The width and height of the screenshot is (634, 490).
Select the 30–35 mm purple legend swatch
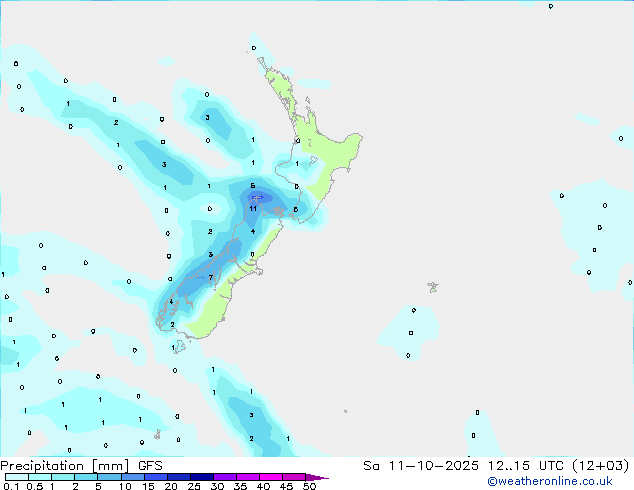pyautogui.click(x=224, y=477)
